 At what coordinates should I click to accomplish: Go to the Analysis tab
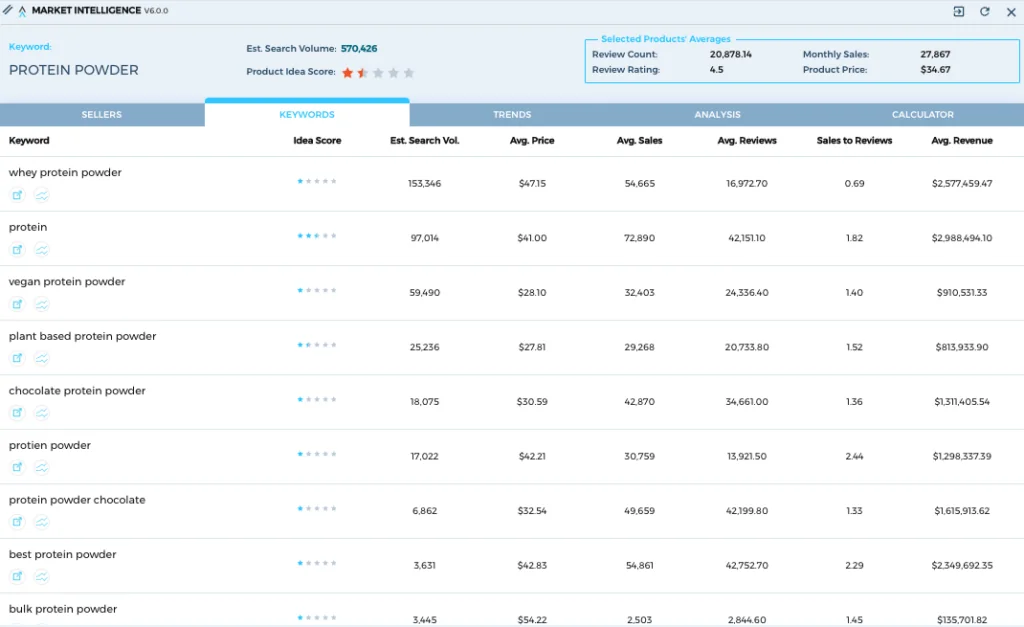pyautogui.click(x=717, y=115)
